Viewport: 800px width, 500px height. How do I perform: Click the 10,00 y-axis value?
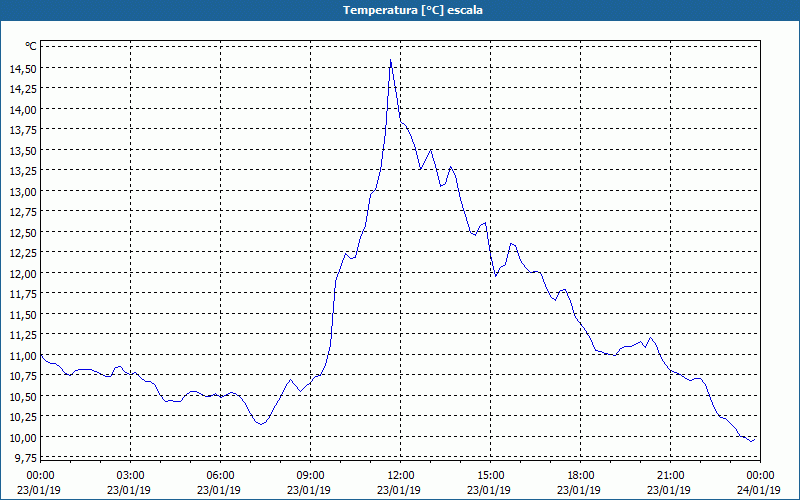pyautogui.click(x=23, y=438)
